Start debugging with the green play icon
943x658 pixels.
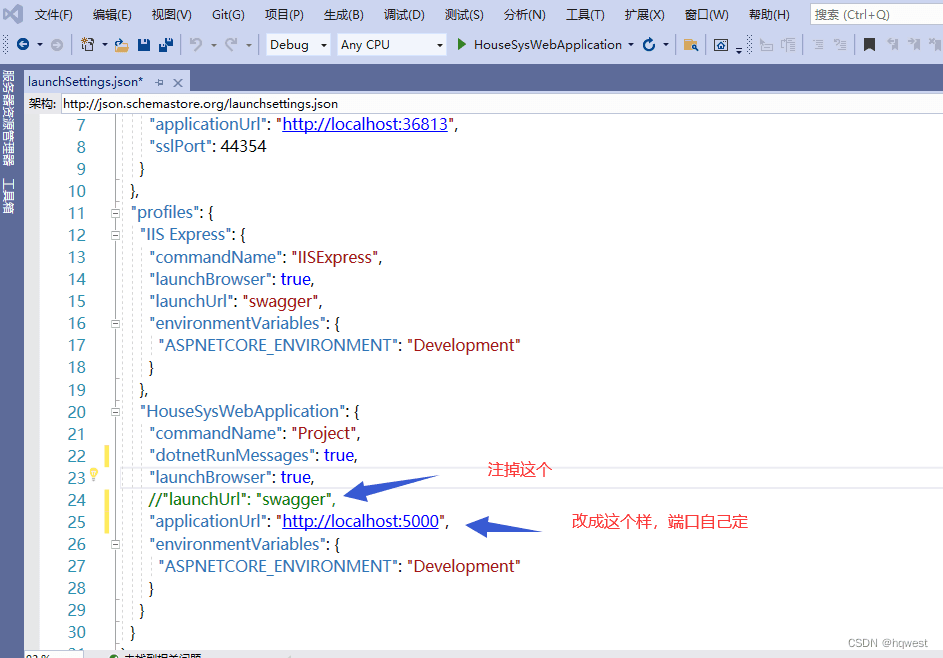[x=461, y=45]
